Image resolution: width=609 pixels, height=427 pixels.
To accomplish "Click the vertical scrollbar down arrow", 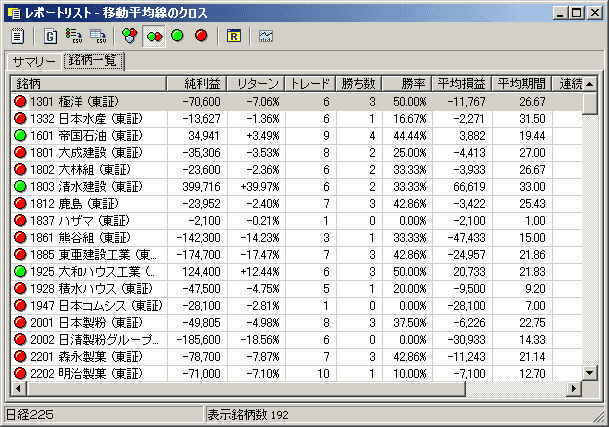I will click(590, 373).
